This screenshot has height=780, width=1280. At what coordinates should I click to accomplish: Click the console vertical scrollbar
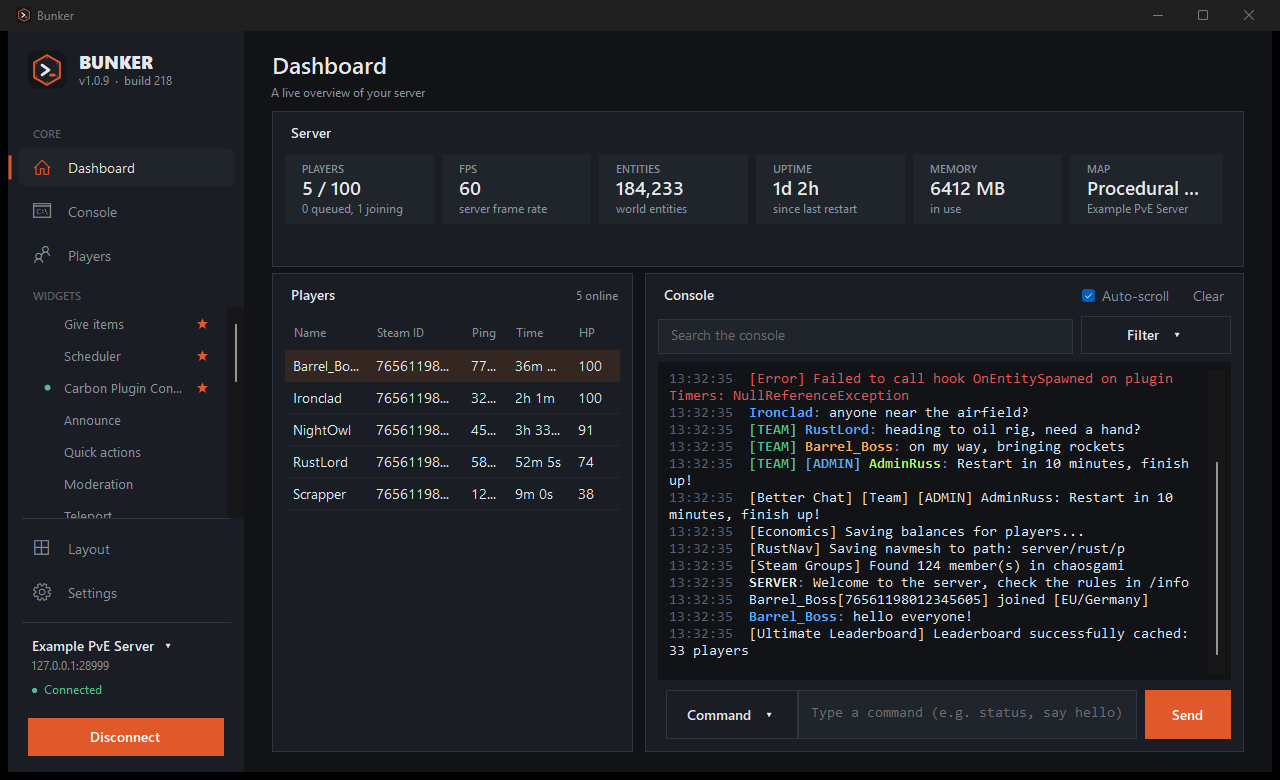click(1217, 558)
